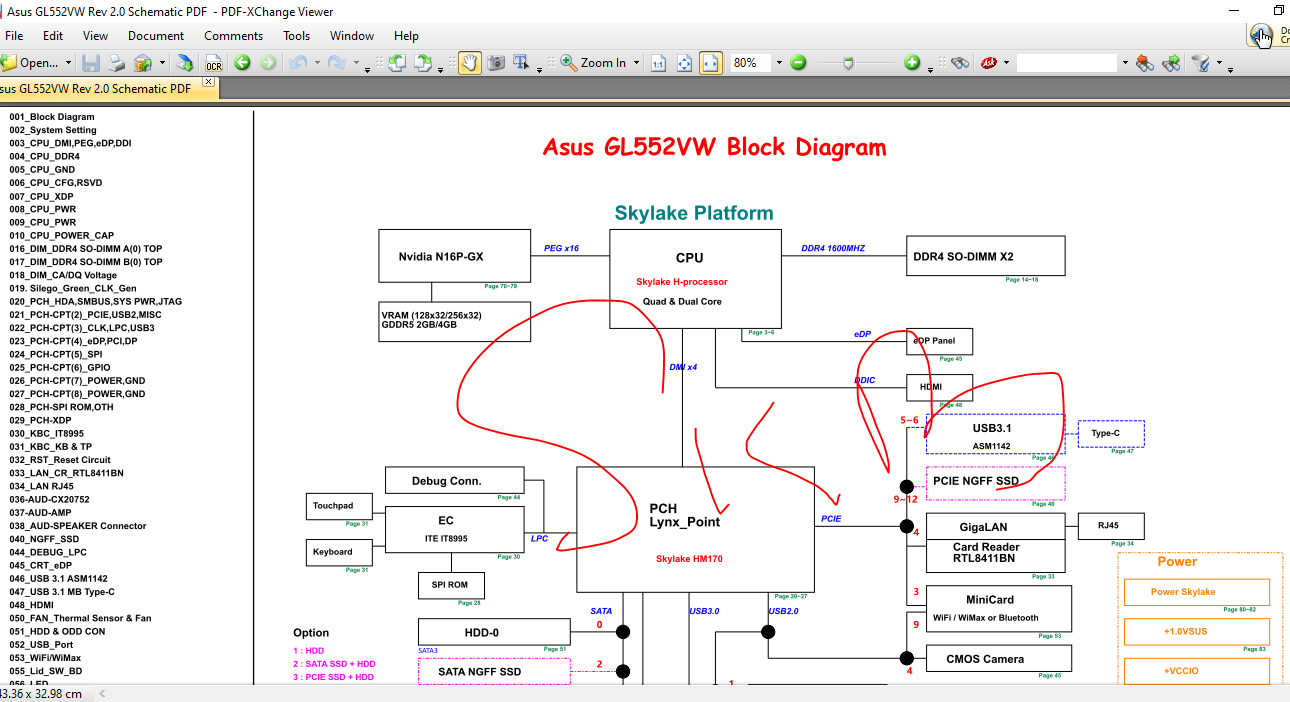Toggle Fit Width view mode

[x=711, y=62]
